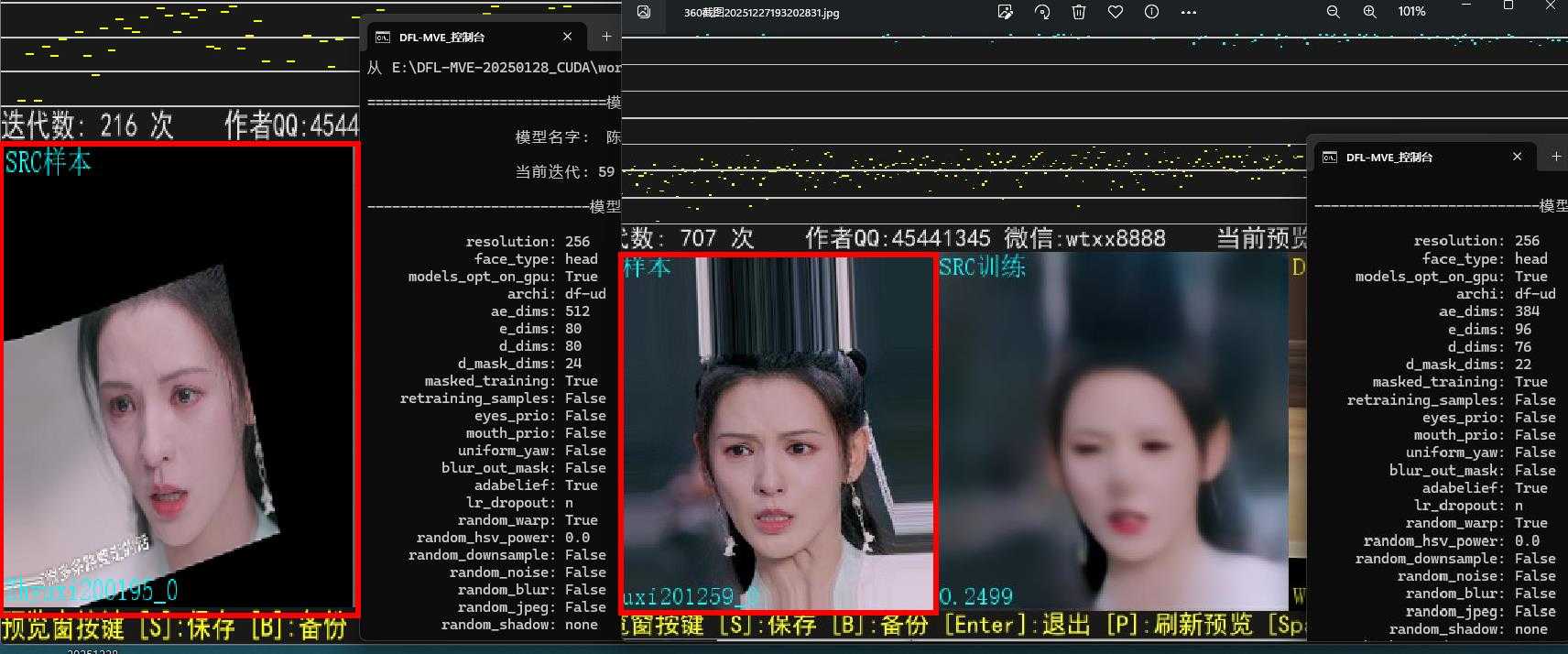Click the '当前预览' text in the photo
This screenshot has width=1568, height=654.
coord(1261,239)
